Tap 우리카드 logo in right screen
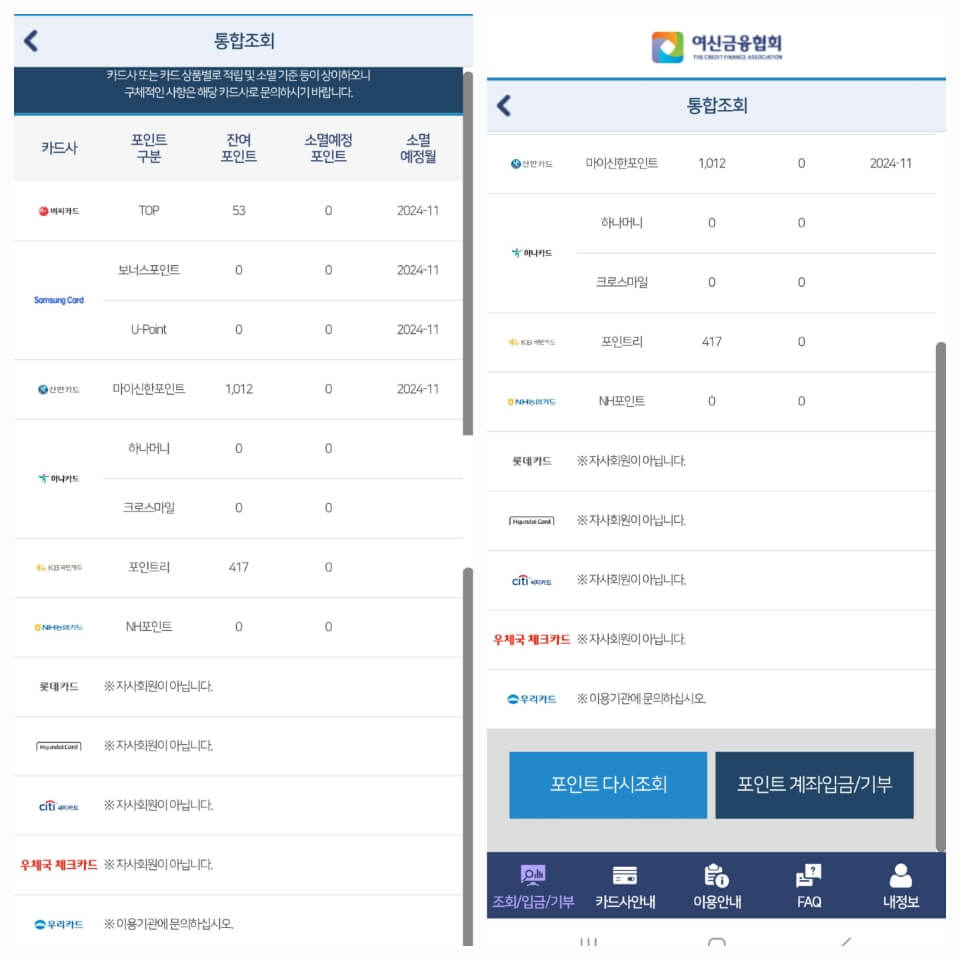Viewport: 960px width, 960px height. (531, 699)
